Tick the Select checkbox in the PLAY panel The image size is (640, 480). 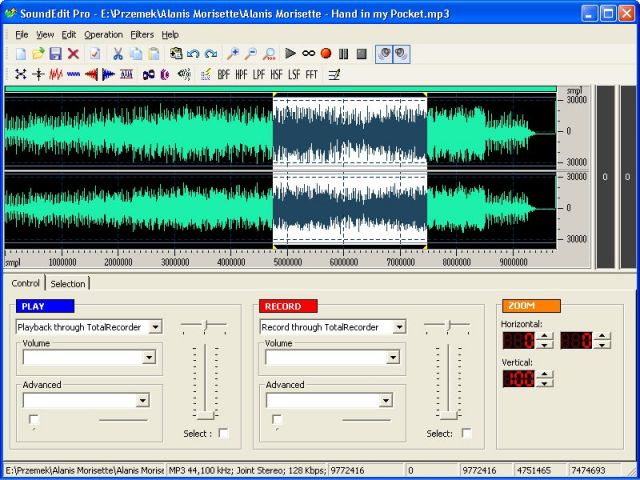(x=223, y=433)
